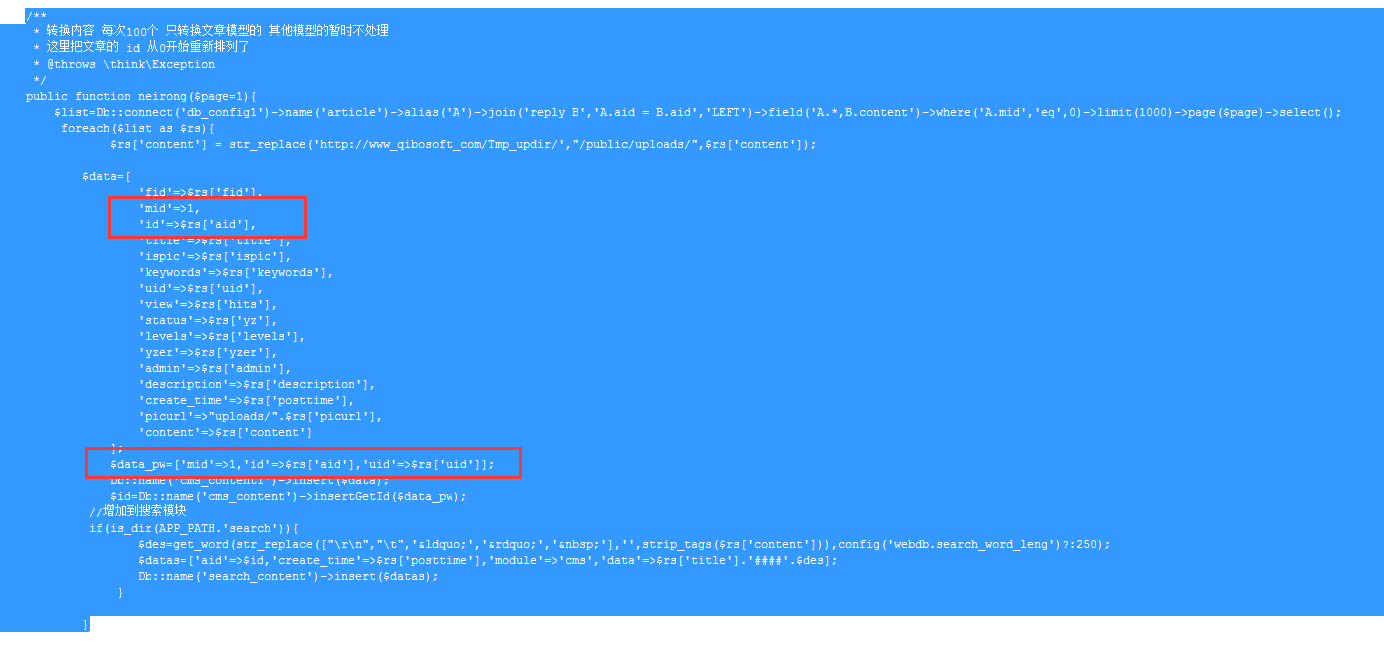Click the is_dir(APP_PATH.'search') condition line
This screenshot has width=1384, height=648.
194,528
